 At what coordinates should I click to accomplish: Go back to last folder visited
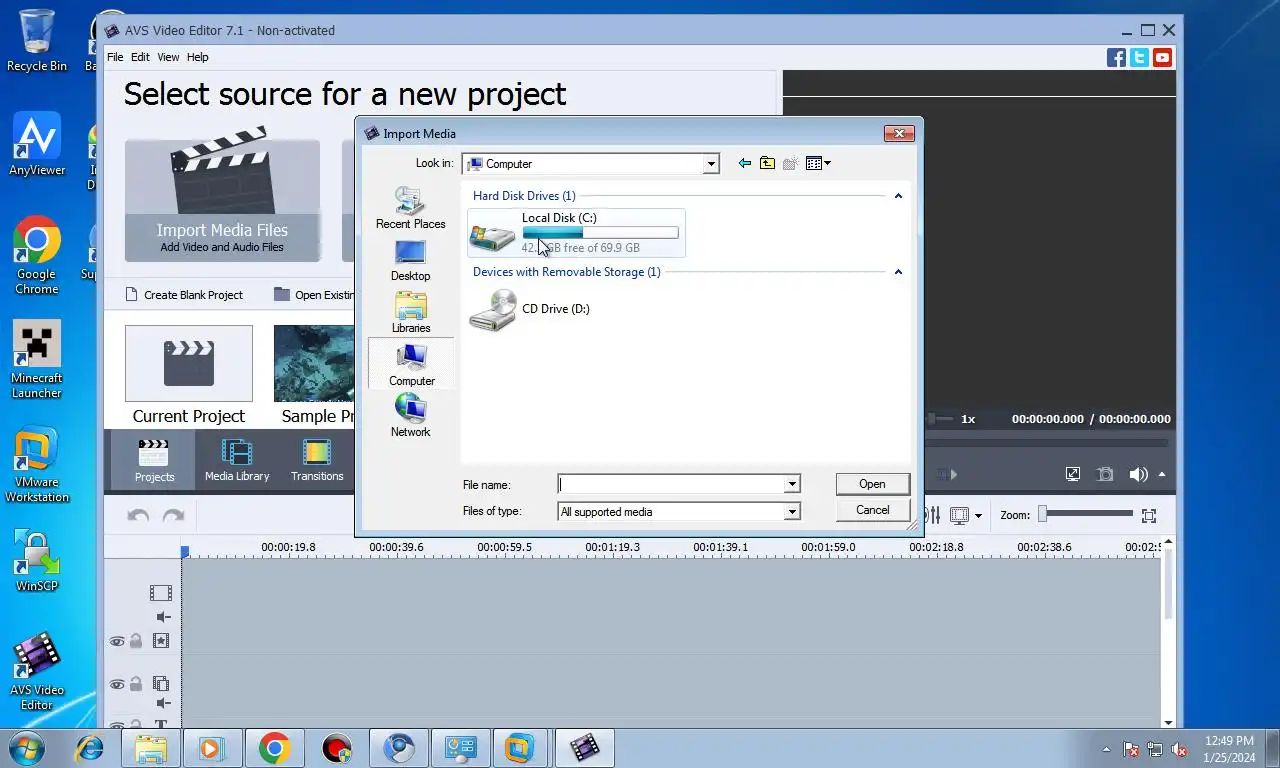[x=744, y=163]
